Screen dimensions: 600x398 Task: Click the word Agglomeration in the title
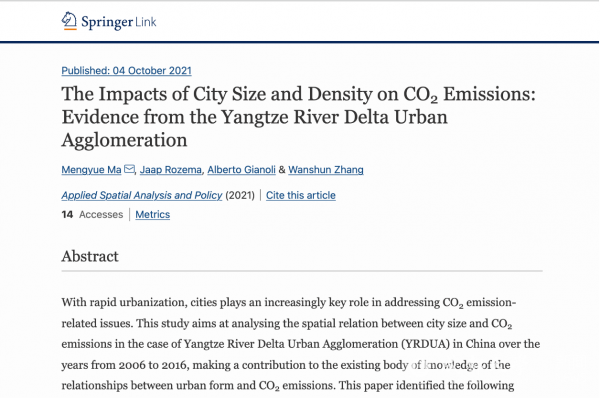tap(124, 140)
